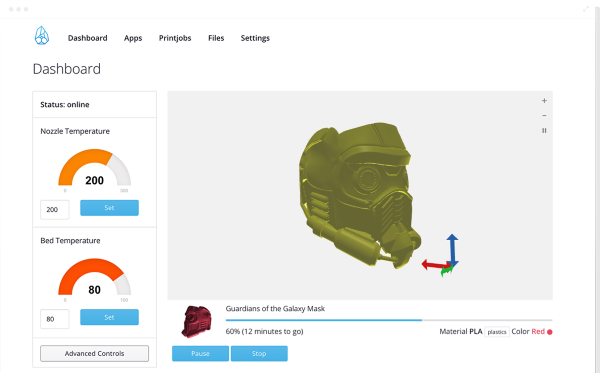Go to Printjobs in navigation
Viewport: 600px width, 373px height.
click(175, 38)
